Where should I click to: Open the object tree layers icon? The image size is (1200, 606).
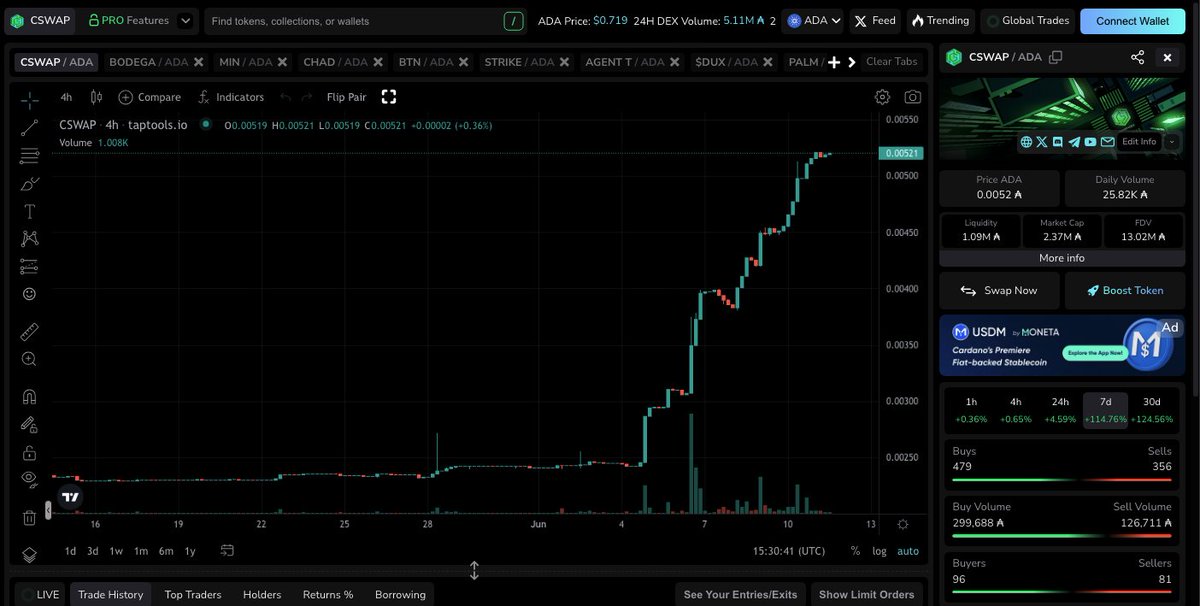click(x=29, y=554)
